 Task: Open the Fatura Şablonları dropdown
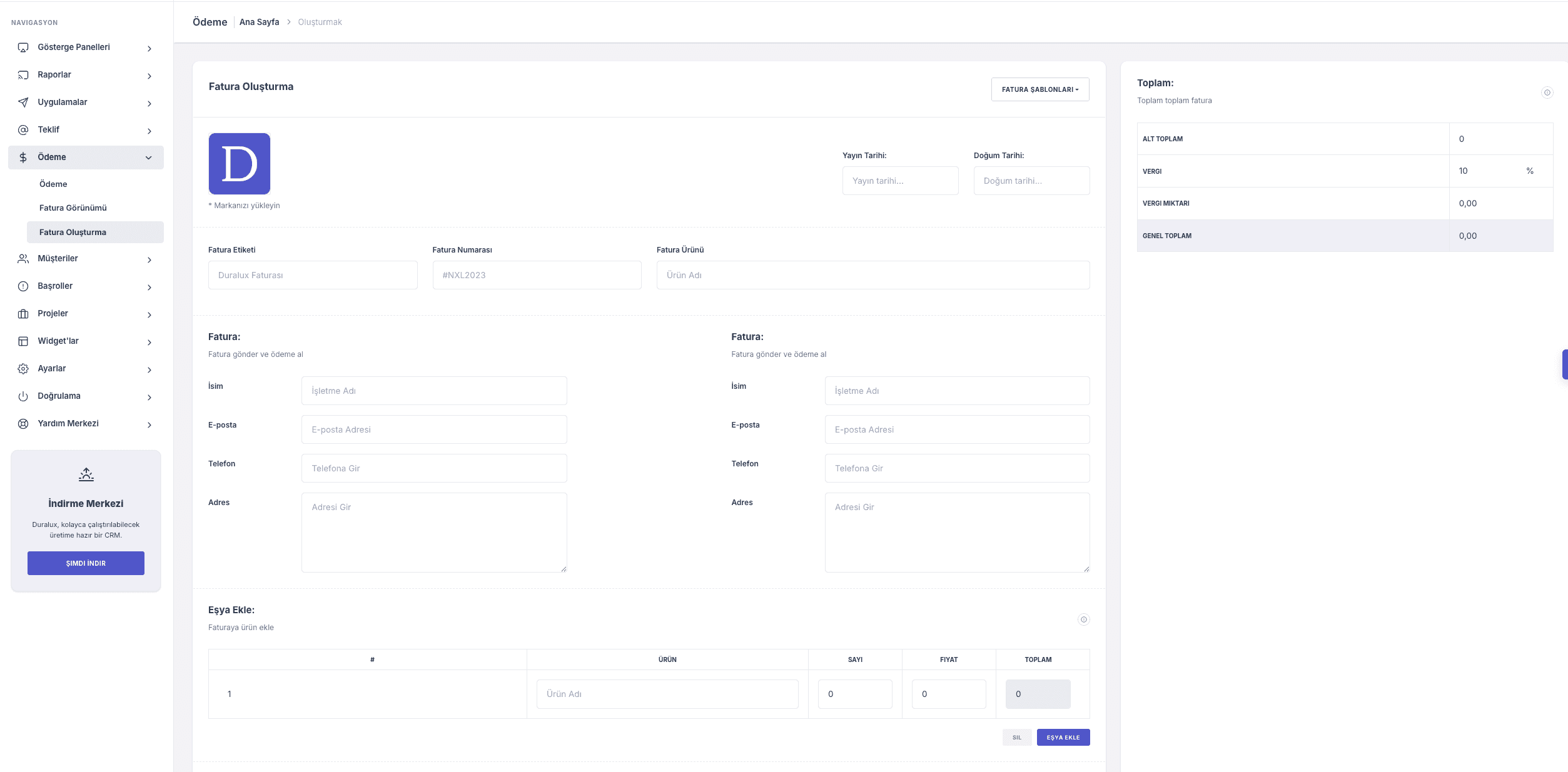[1039, 89]
